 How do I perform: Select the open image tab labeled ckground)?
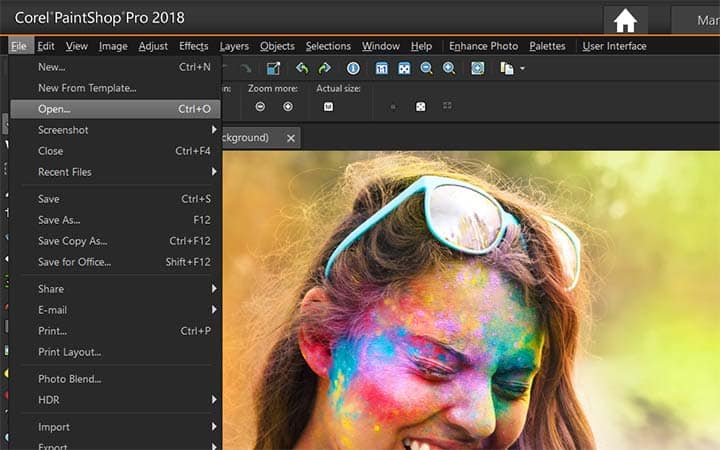[261, 138]
